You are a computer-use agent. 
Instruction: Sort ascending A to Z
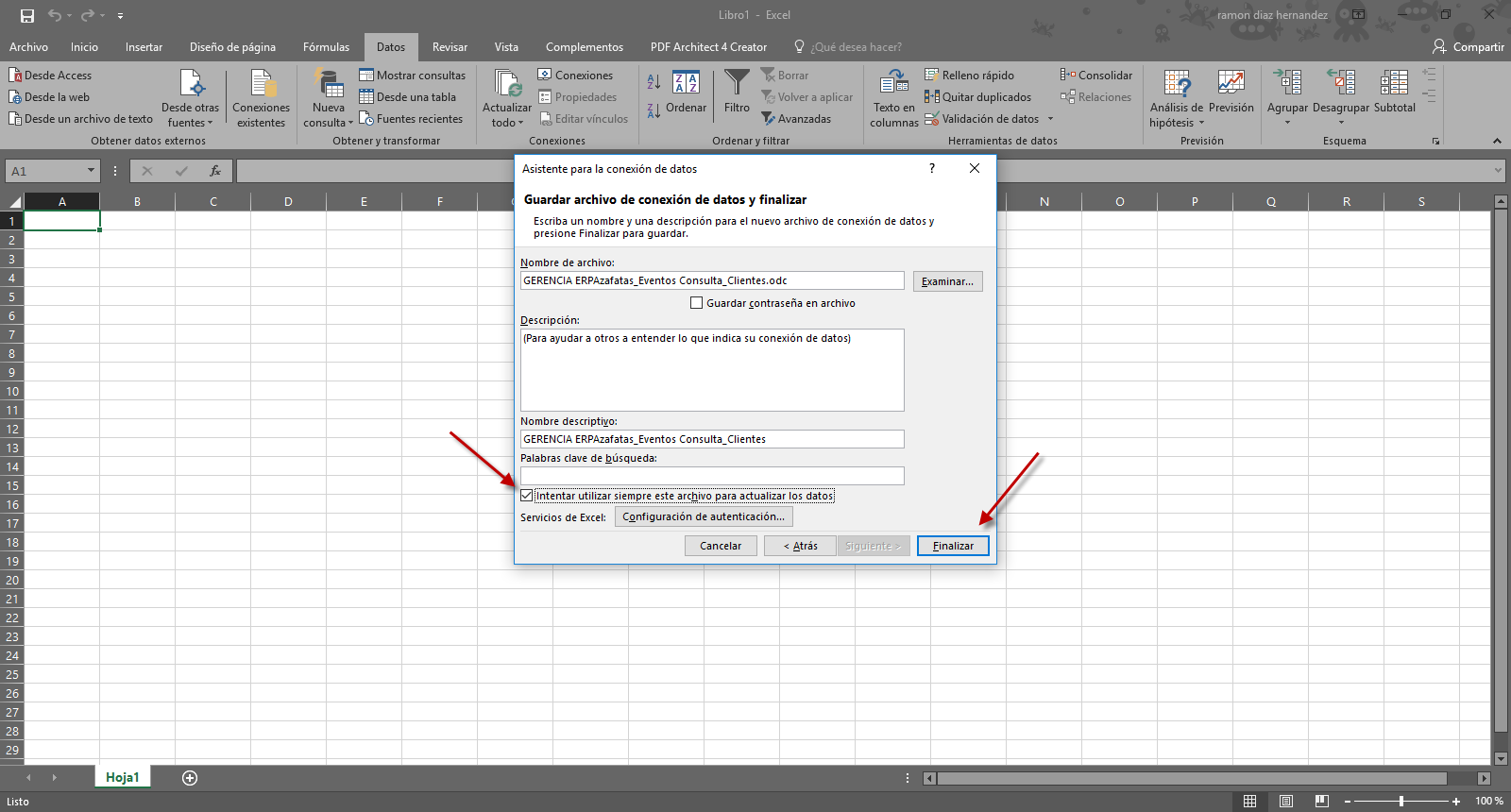[654, 82]
